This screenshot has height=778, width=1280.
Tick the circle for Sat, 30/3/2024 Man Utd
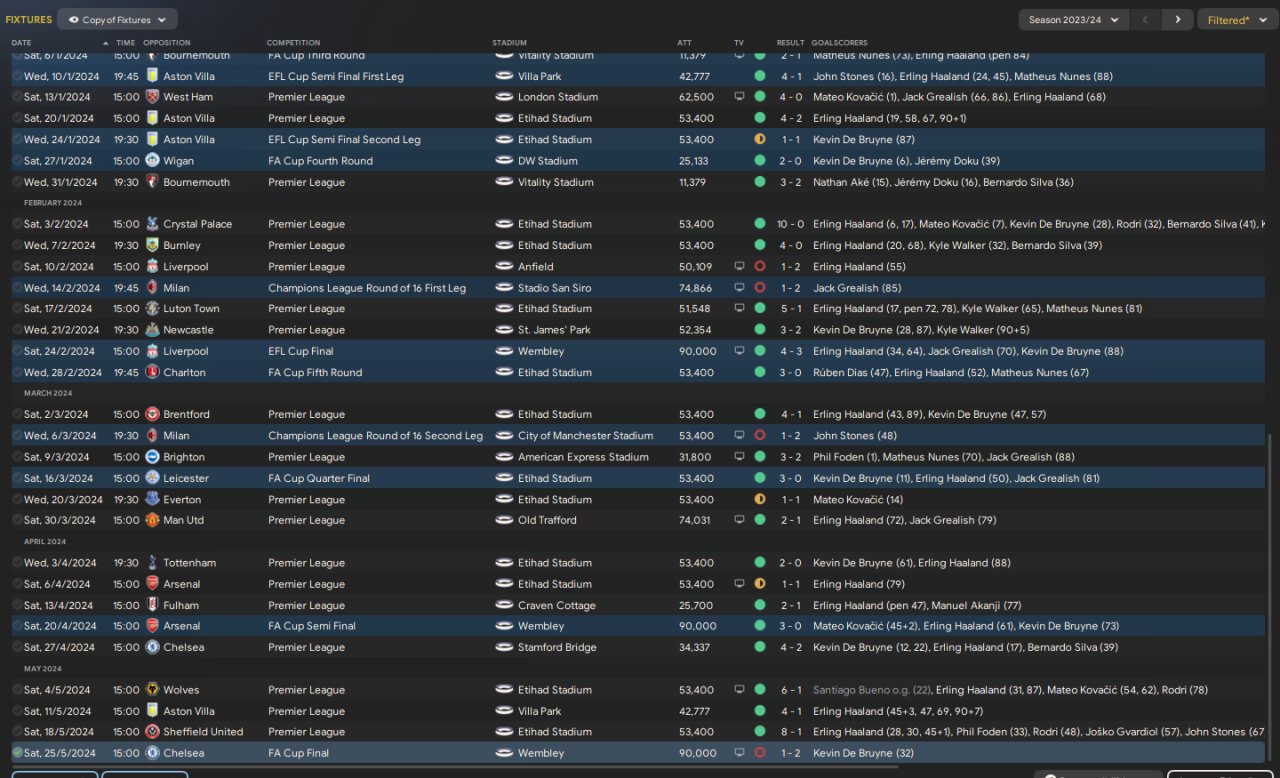[x=17, y=520]
